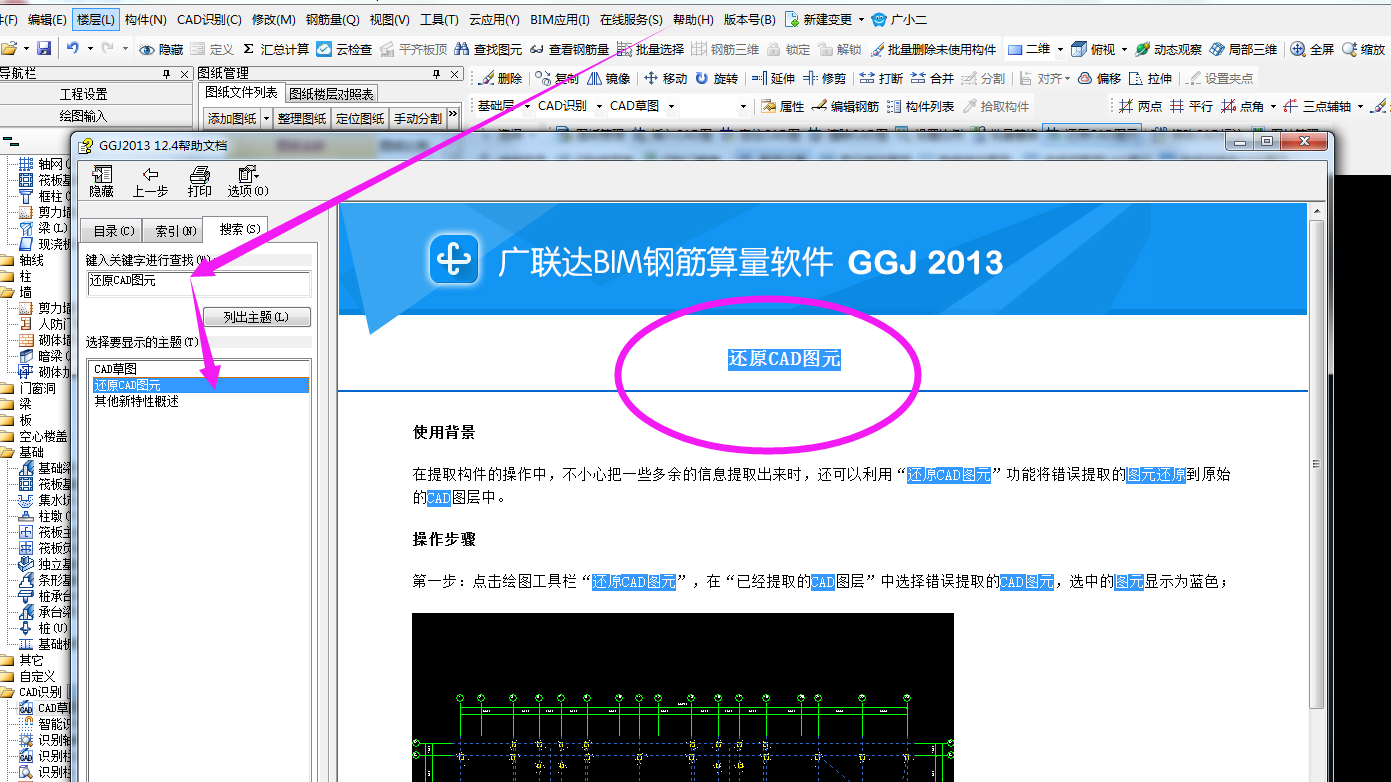Open 二维 view mode dropdown arrow
This screenshot has height=782, width=1391.
1059,49
